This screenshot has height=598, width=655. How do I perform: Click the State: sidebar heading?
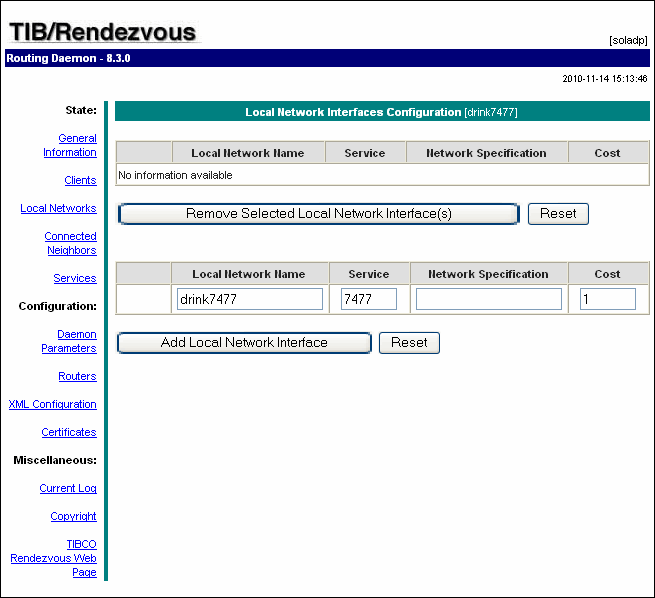click(x=81, y=110)
